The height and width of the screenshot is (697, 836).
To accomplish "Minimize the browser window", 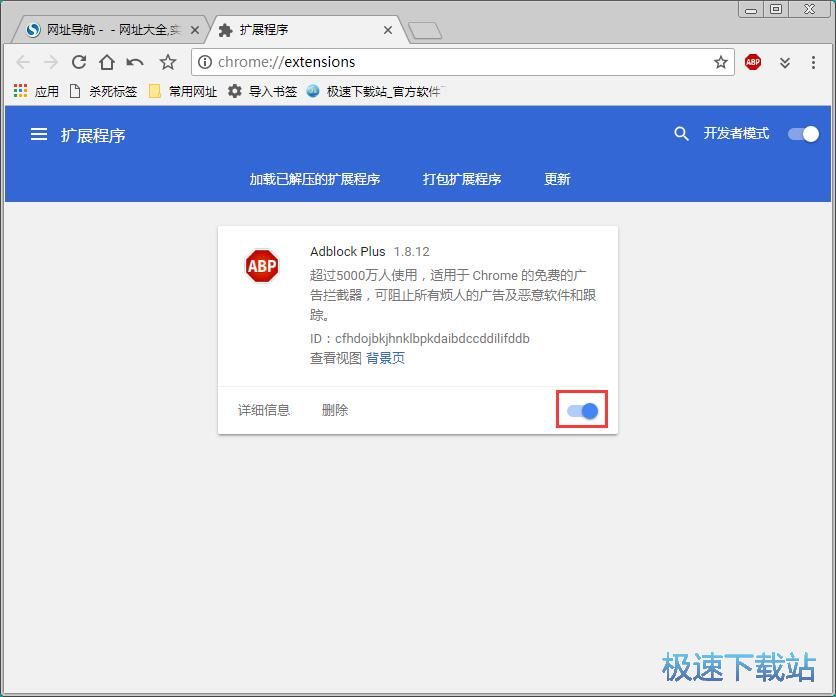I will pyautogui.click(x=751, y=10).
